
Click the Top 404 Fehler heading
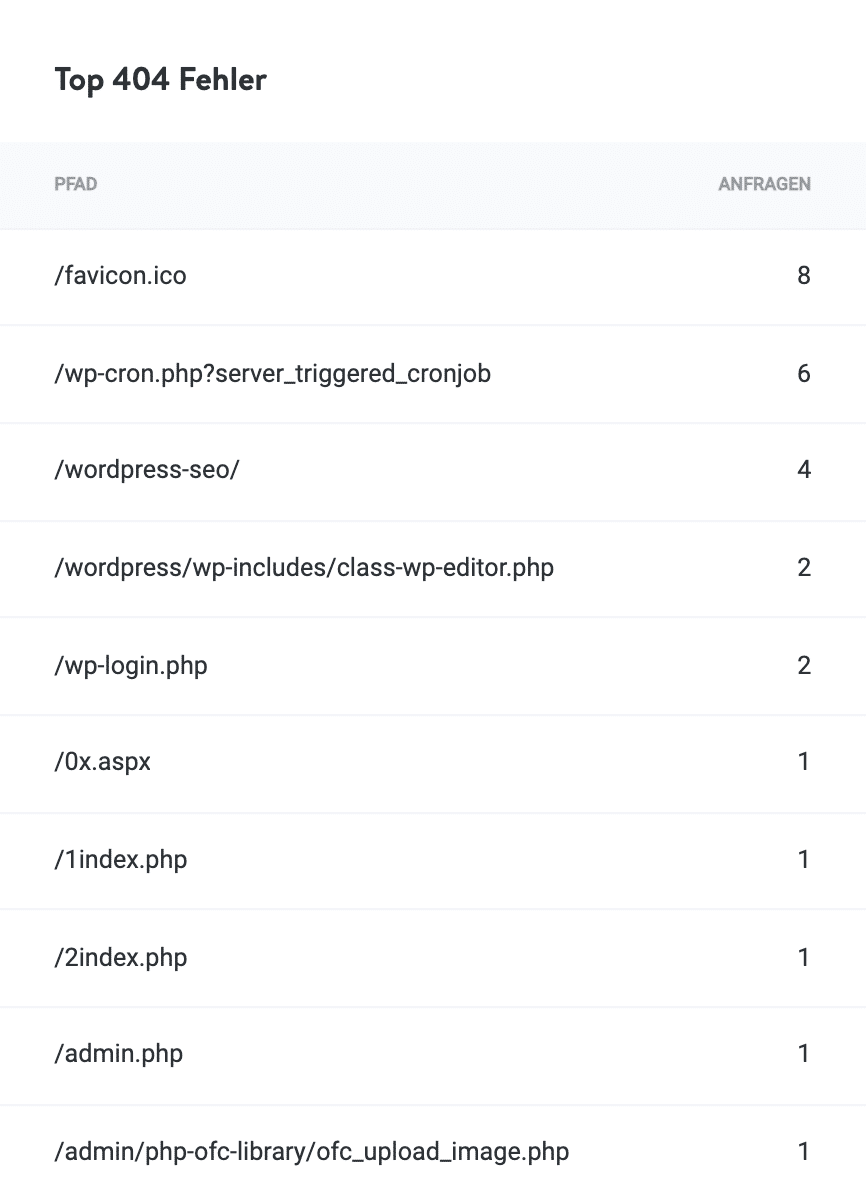point(160,80)
